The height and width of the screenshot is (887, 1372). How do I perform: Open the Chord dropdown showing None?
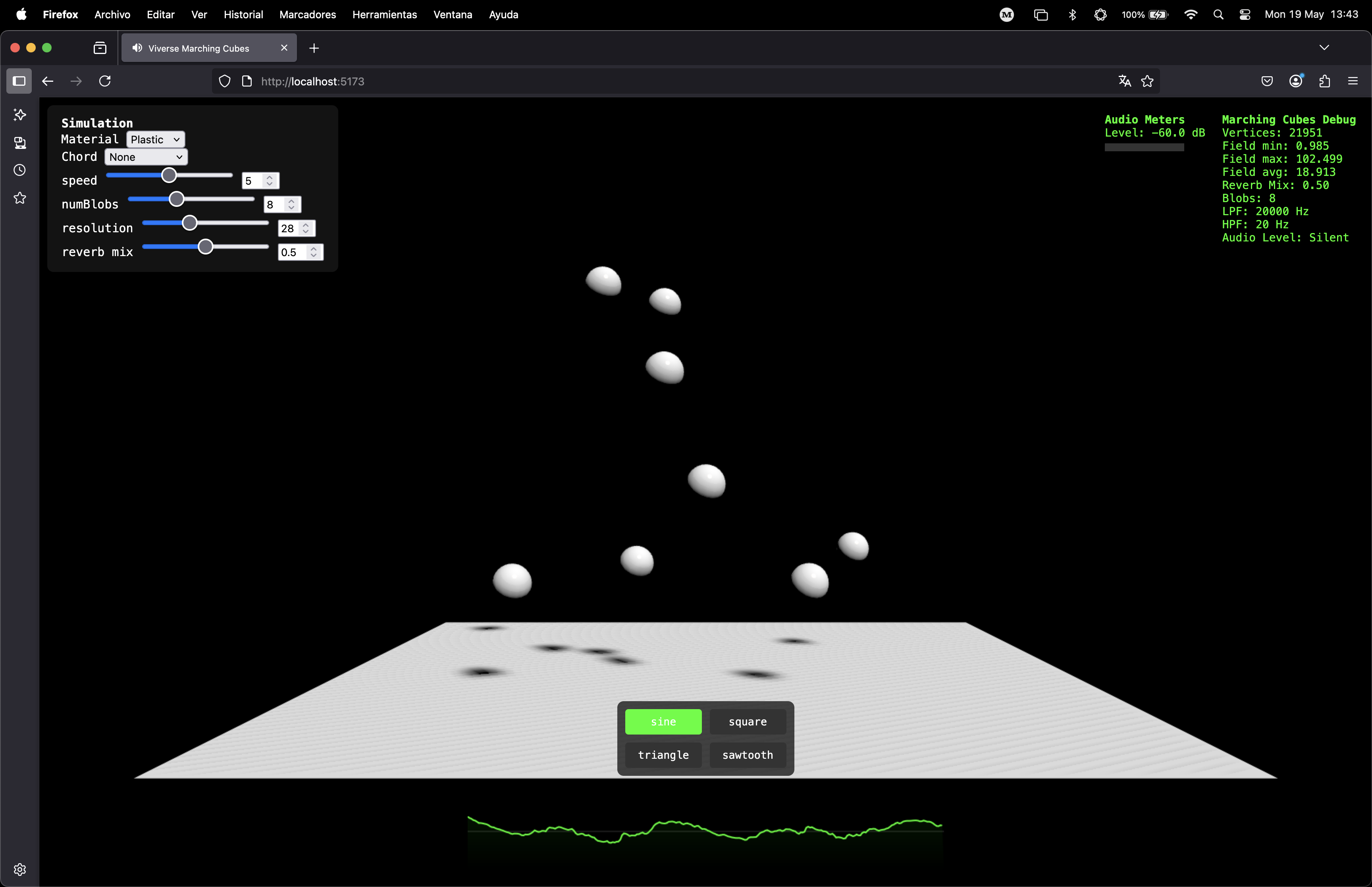pos(145,157)
